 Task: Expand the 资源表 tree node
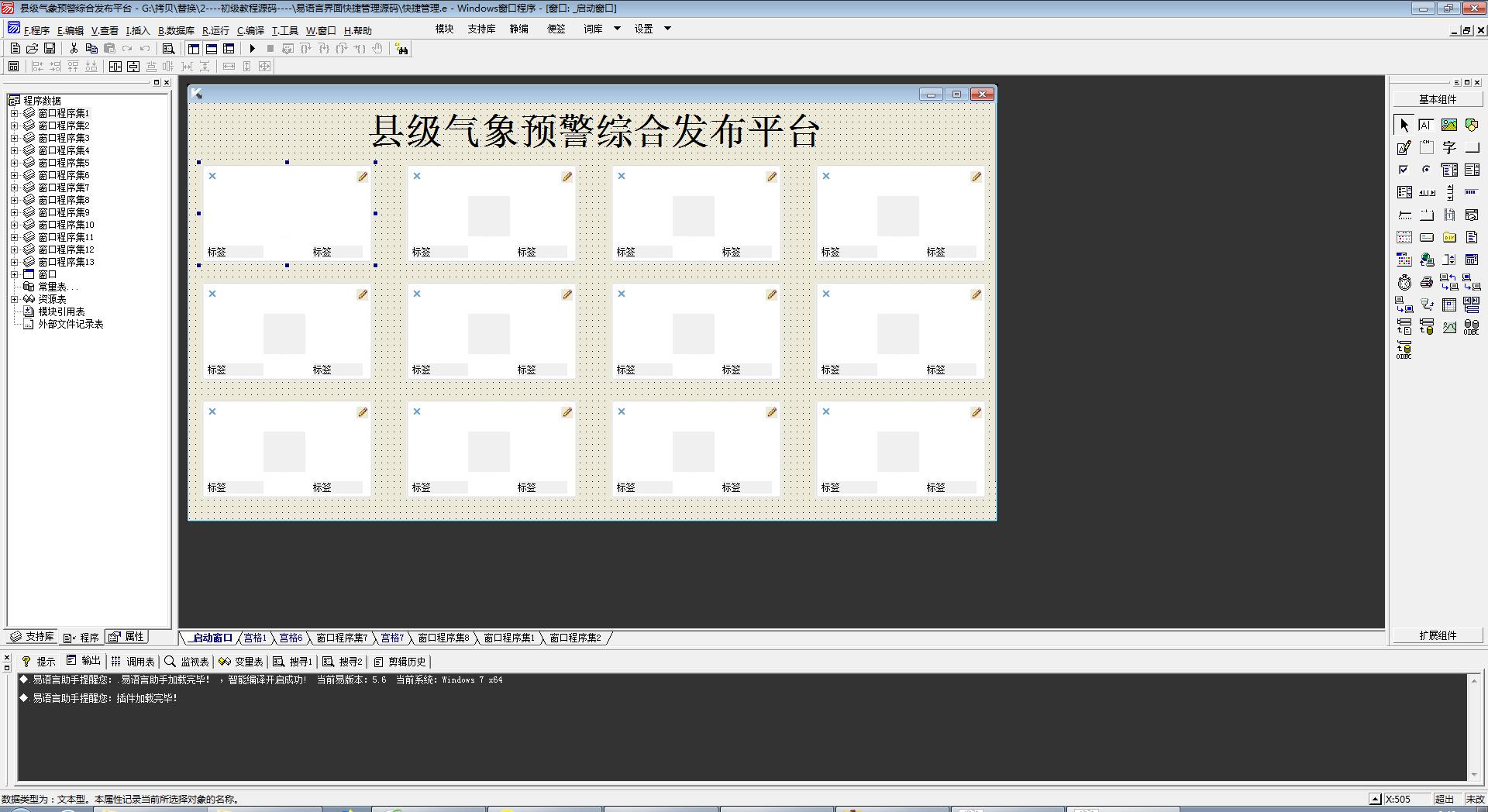tap(14, 299)
